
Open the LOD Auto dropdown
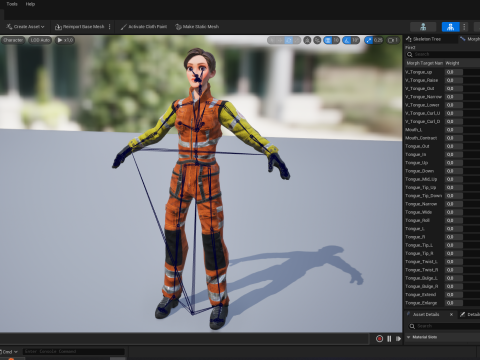coord(40,40)
